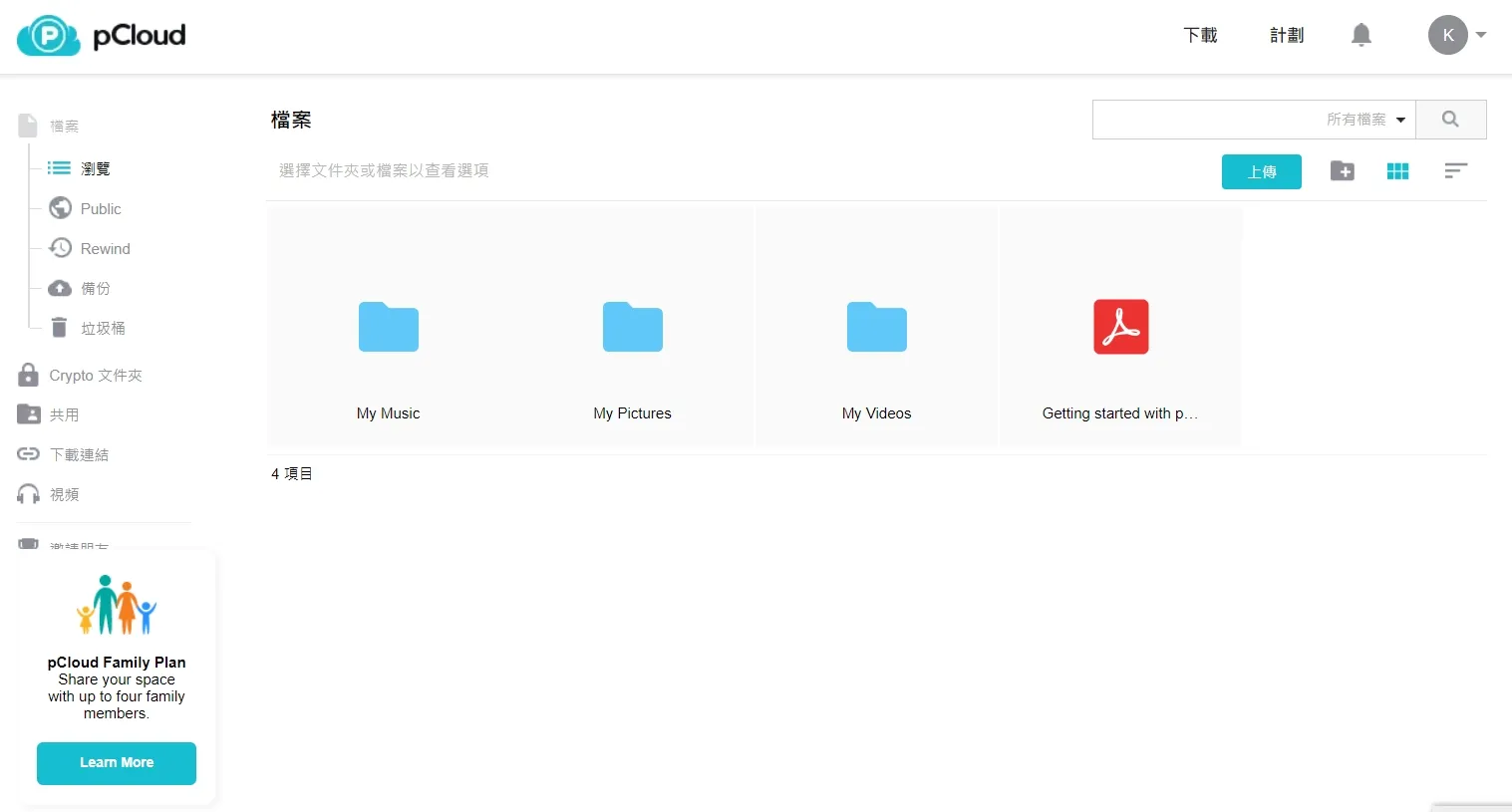Open the K account avatar menu

coord(1448,35)
